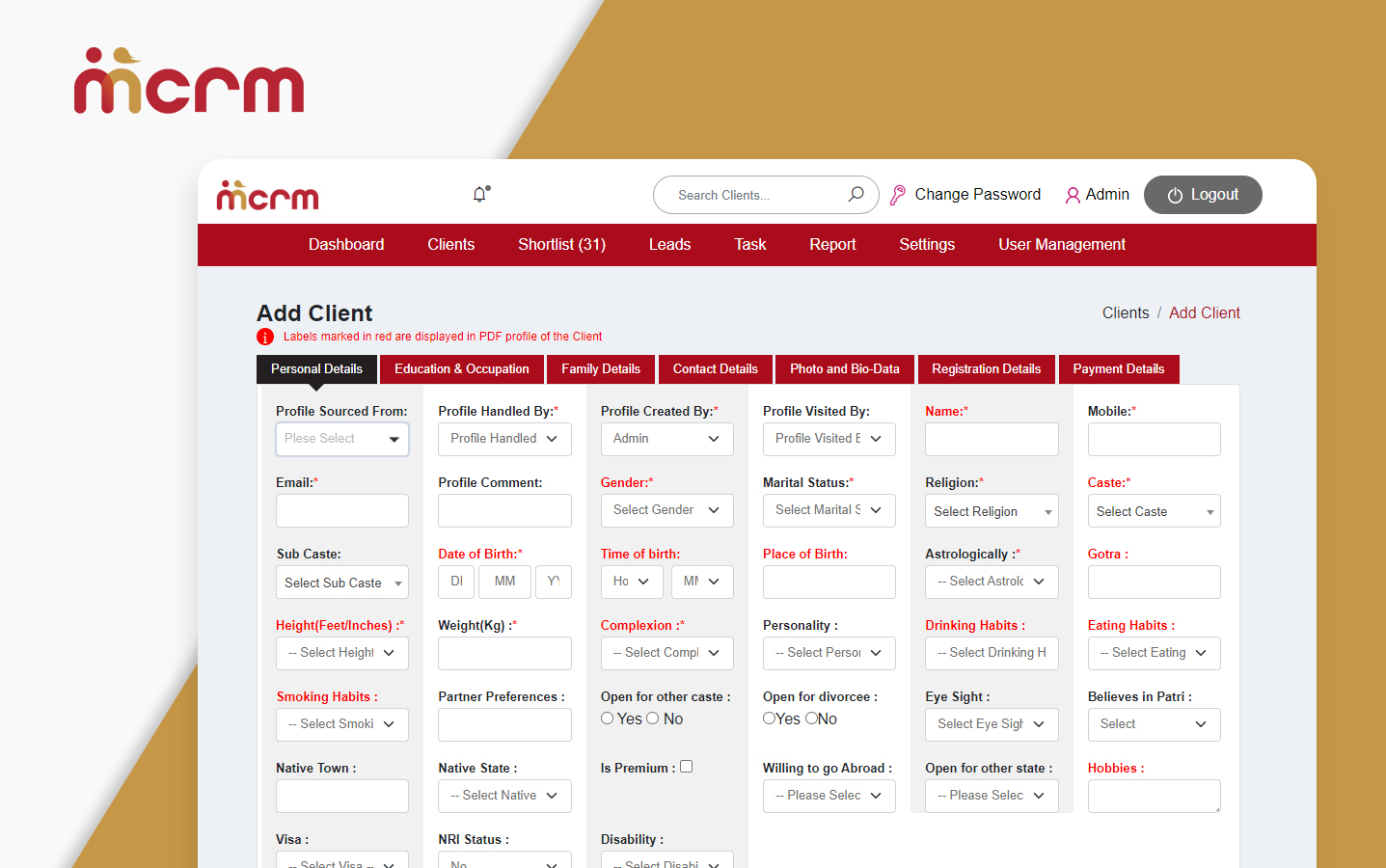Expand the Select Religion dropdown
The width and height of the screenshot is (1386, 868).
point(992,510)
